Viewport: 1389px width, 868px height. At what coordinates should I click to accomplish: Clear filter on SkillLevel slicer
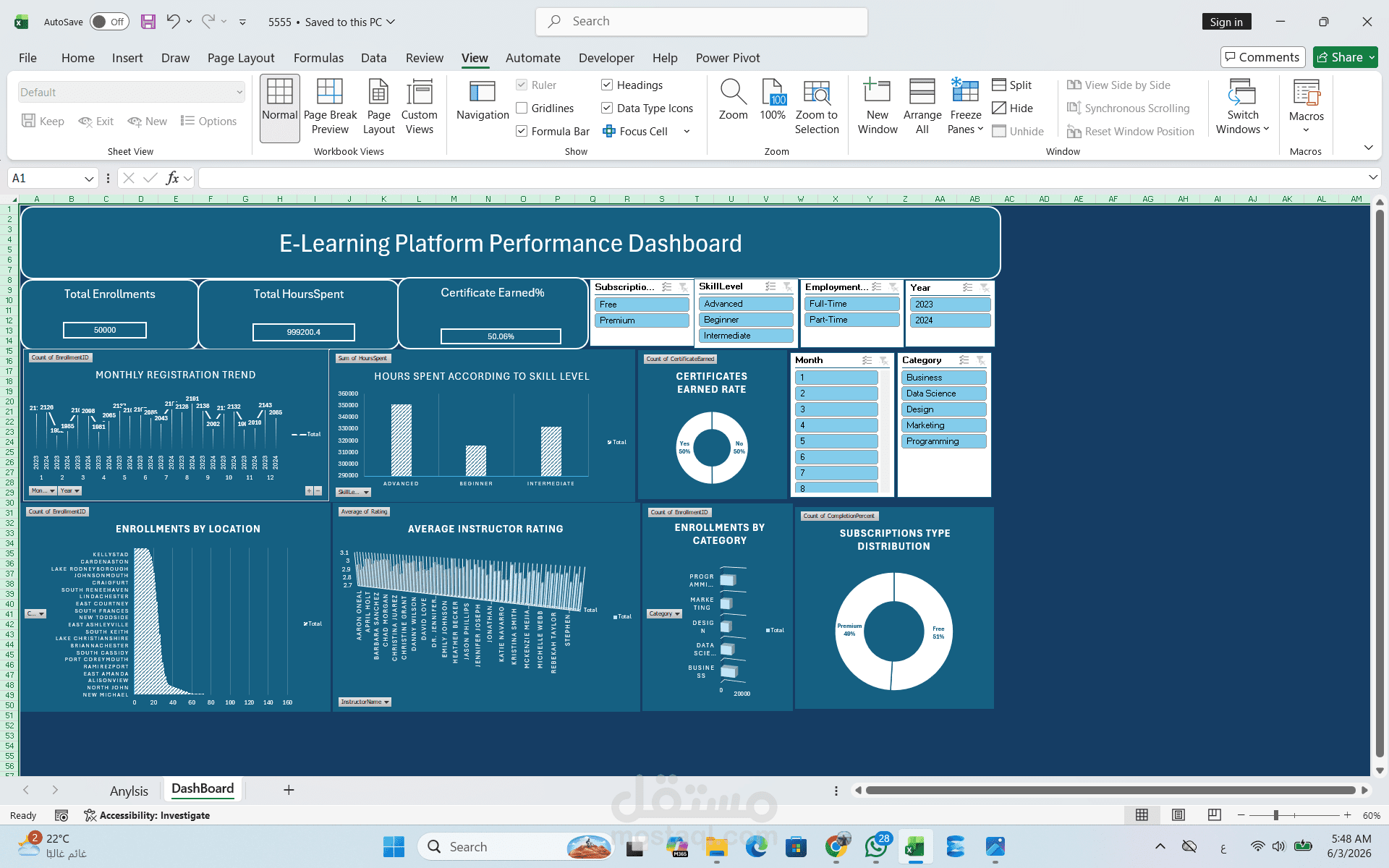(788, 286)
